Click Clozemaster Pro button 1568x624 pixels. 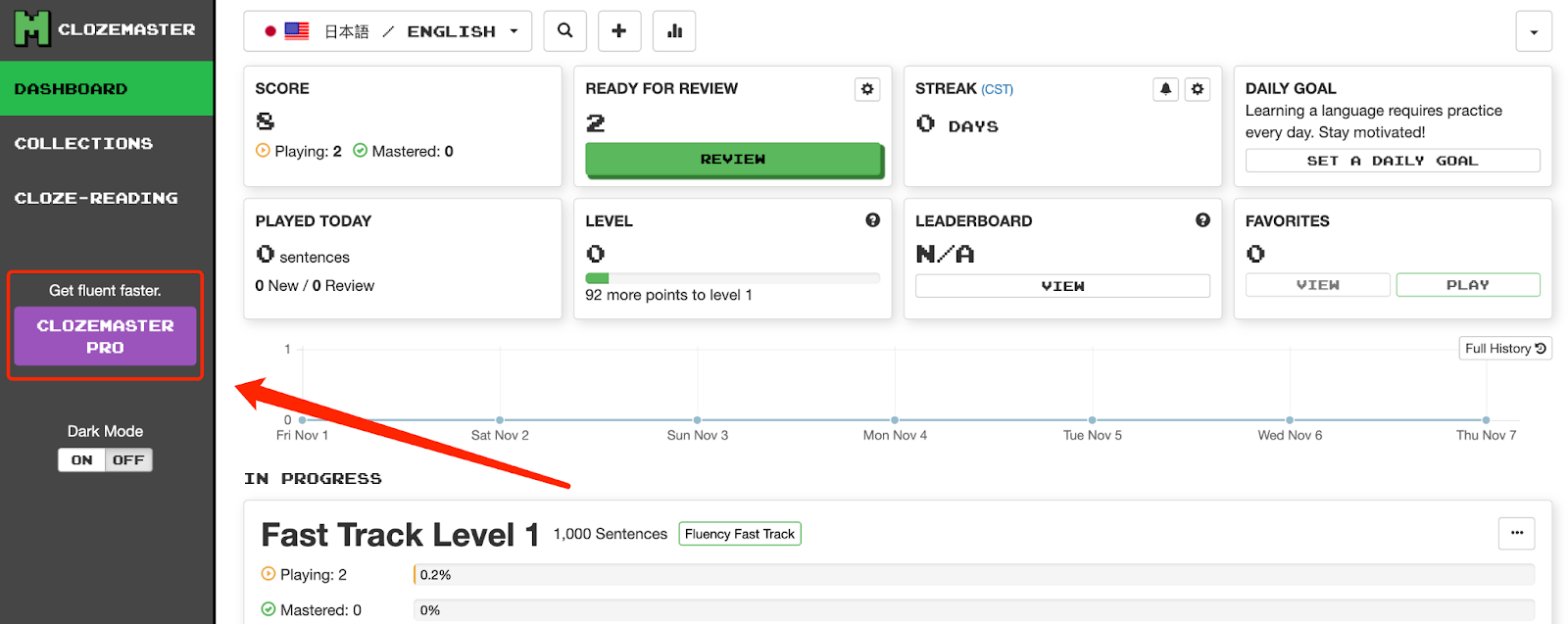click(105, 336)
